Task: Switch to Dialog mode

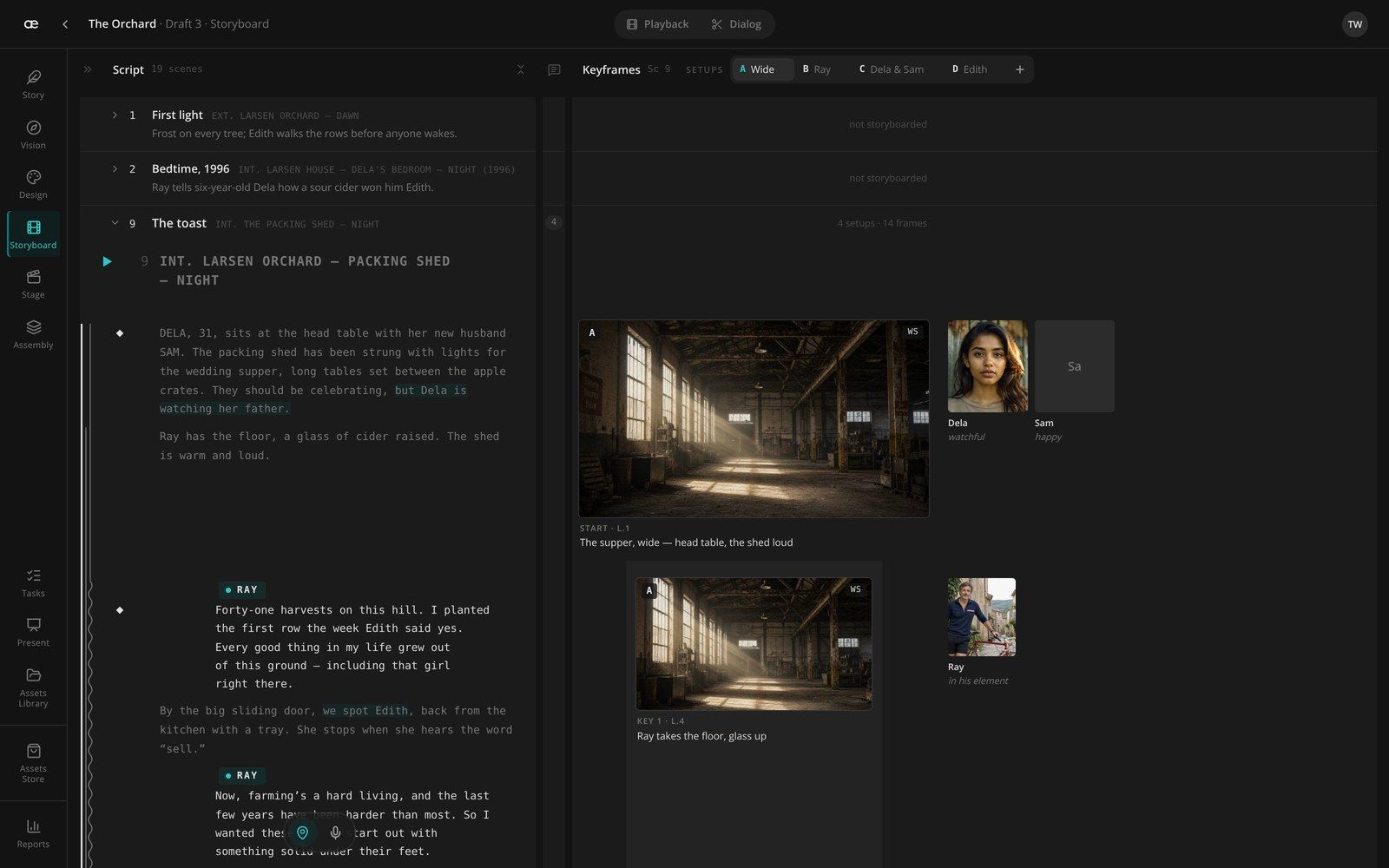Action: click(735, 24)
